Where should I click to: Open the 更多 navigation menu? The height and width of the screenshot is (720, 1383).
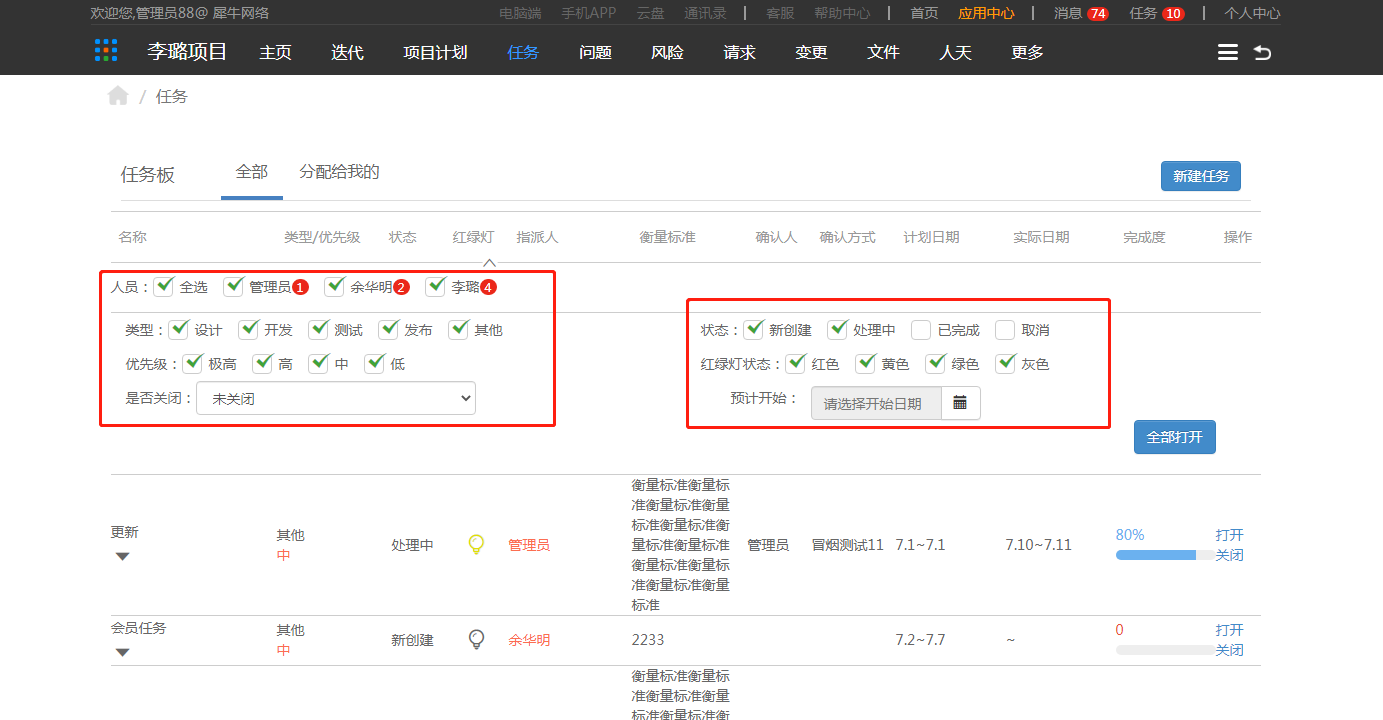click(x=1027, y=52)
